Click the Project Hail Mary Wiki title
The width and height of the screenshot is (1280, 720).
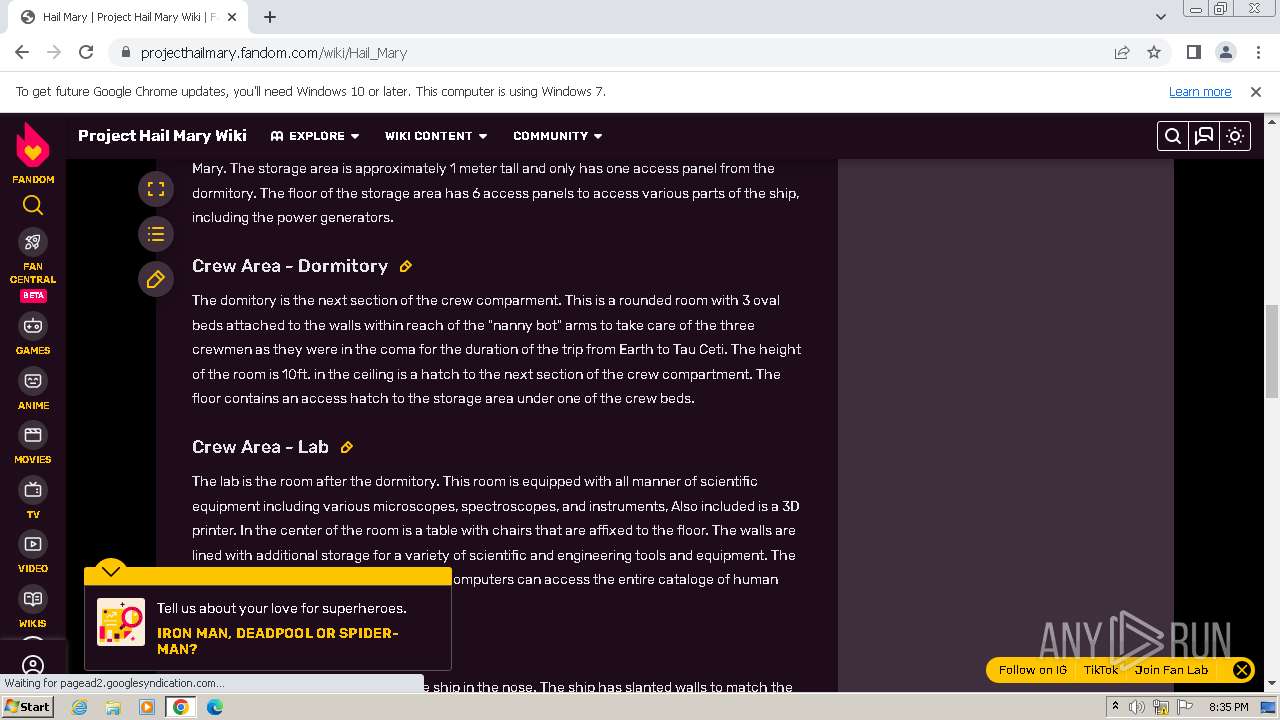point(162,136)
